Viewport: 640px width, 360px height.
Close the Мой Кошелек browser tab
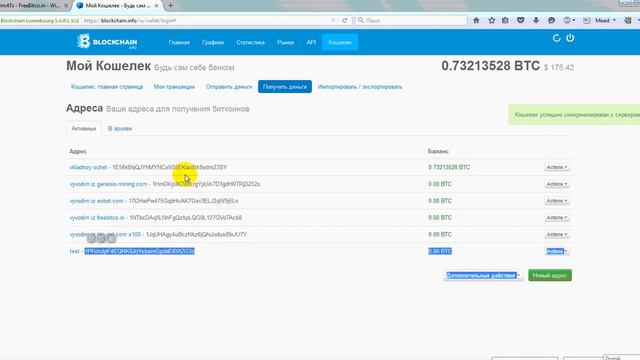tap(156, 6)
